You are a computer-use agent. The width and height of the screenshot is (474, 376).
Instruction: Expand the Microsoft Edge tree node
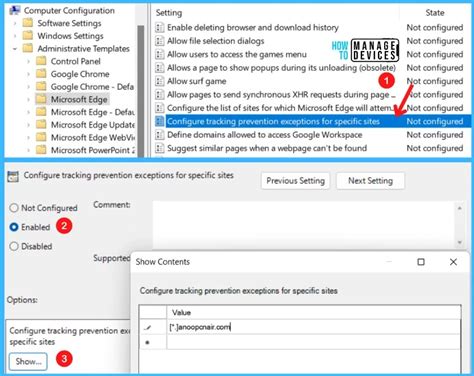[x=28, y=99]
